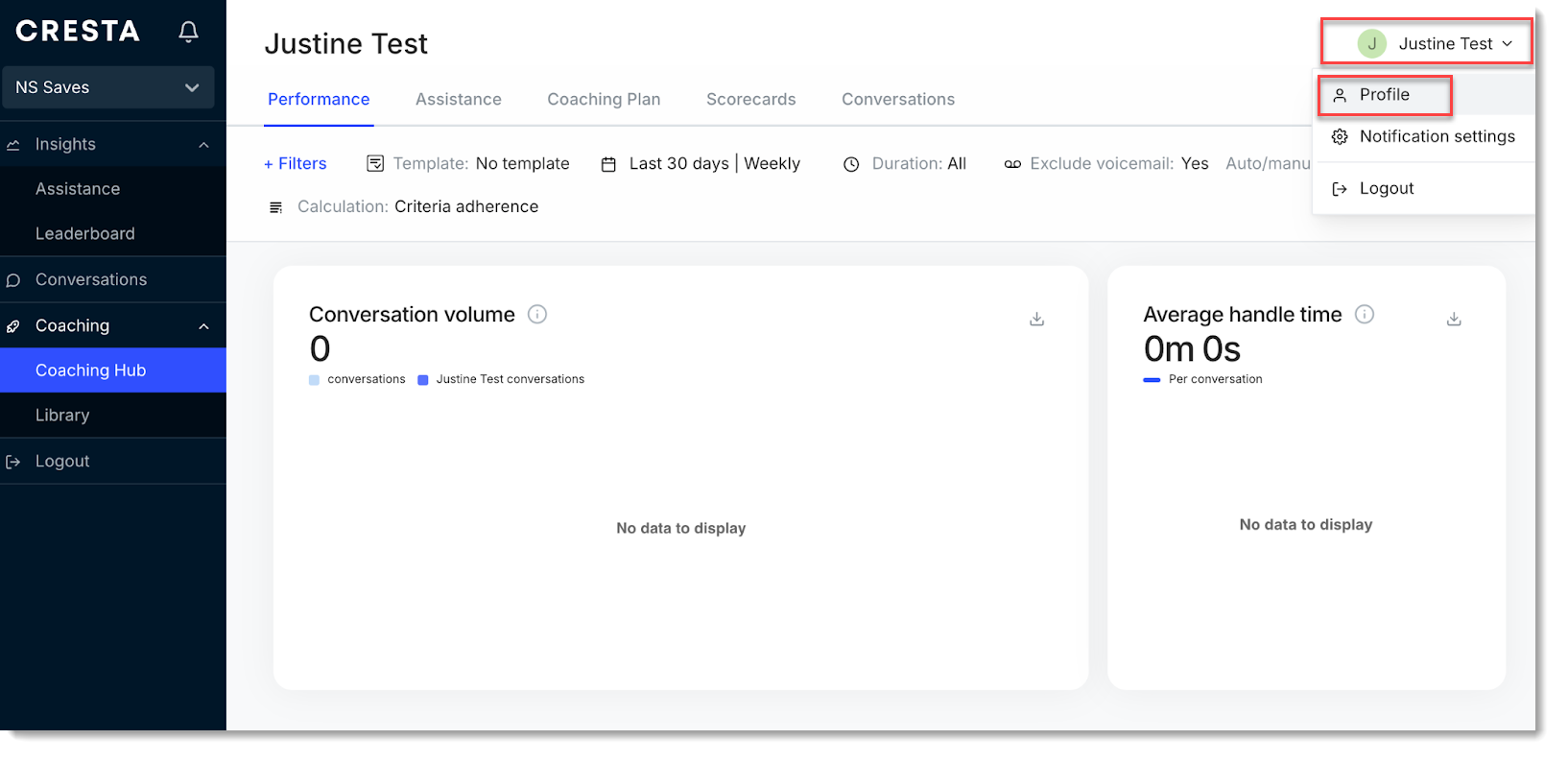Click the Conversation volume card title
The image size is (1568, 763).
[x=412, y=315]
